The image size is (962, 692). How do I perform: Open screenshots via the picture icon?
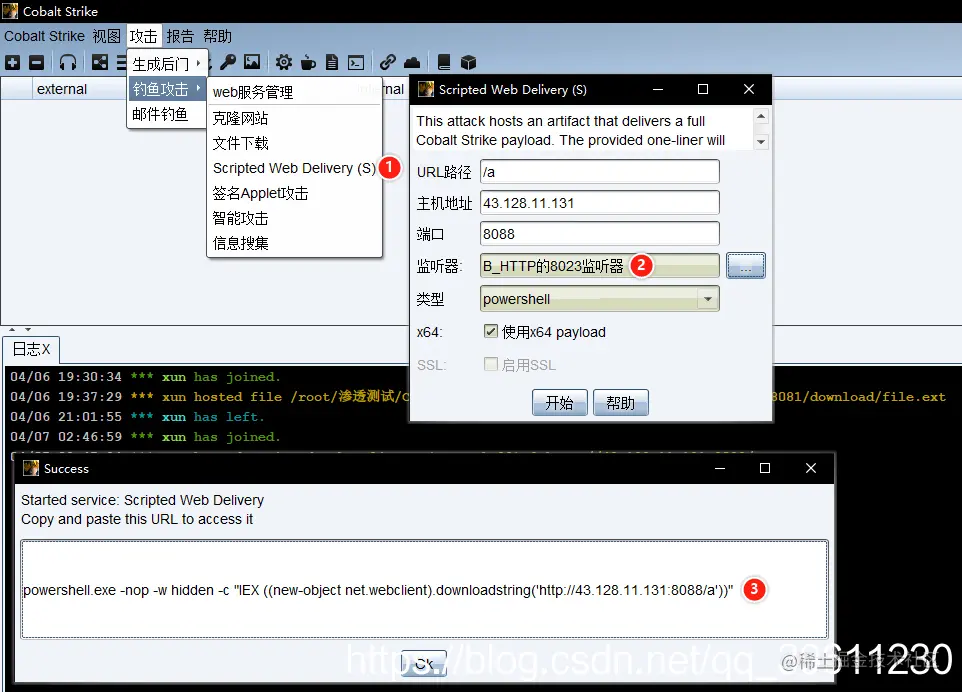252,62
